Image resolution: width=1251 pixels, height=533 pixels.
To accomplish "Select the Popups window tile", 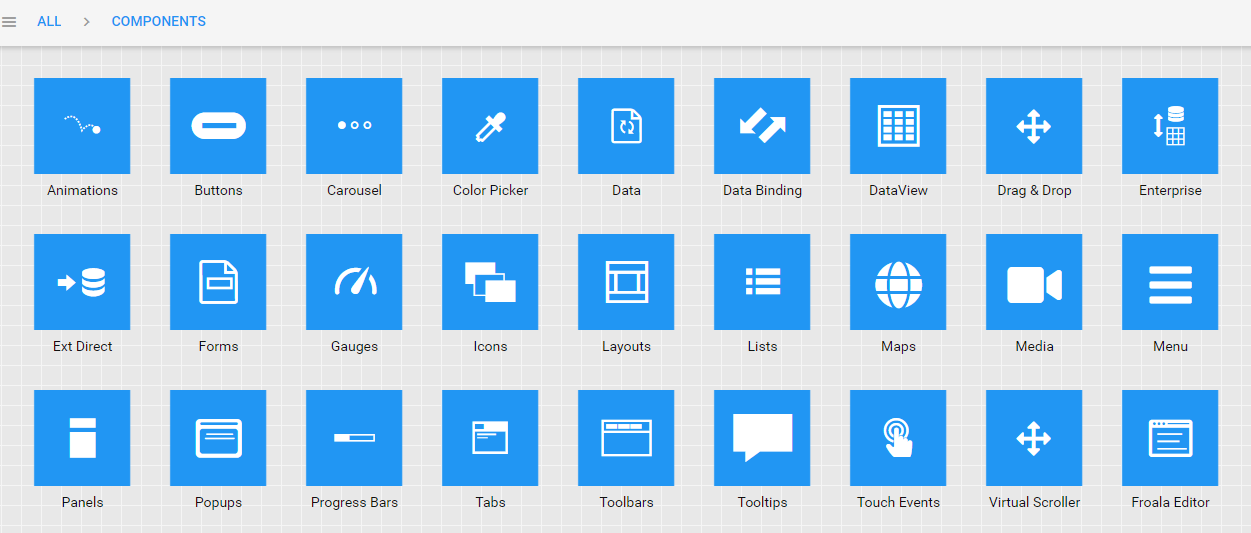I will (218, 438).
